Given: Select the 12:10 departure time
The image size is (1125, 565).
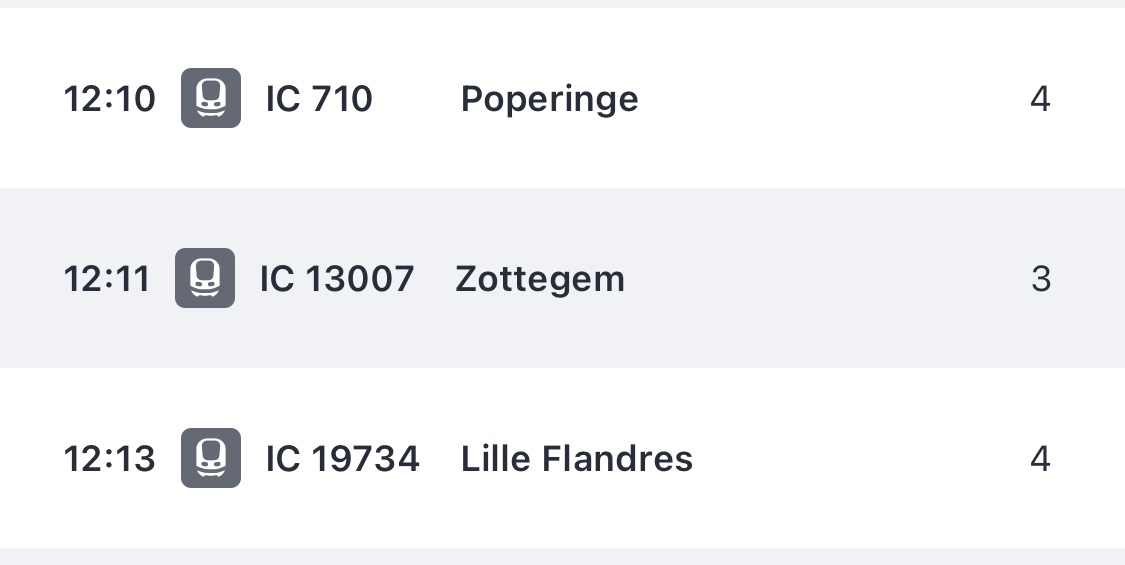Looking at the screenshot, I should [110, 99].
